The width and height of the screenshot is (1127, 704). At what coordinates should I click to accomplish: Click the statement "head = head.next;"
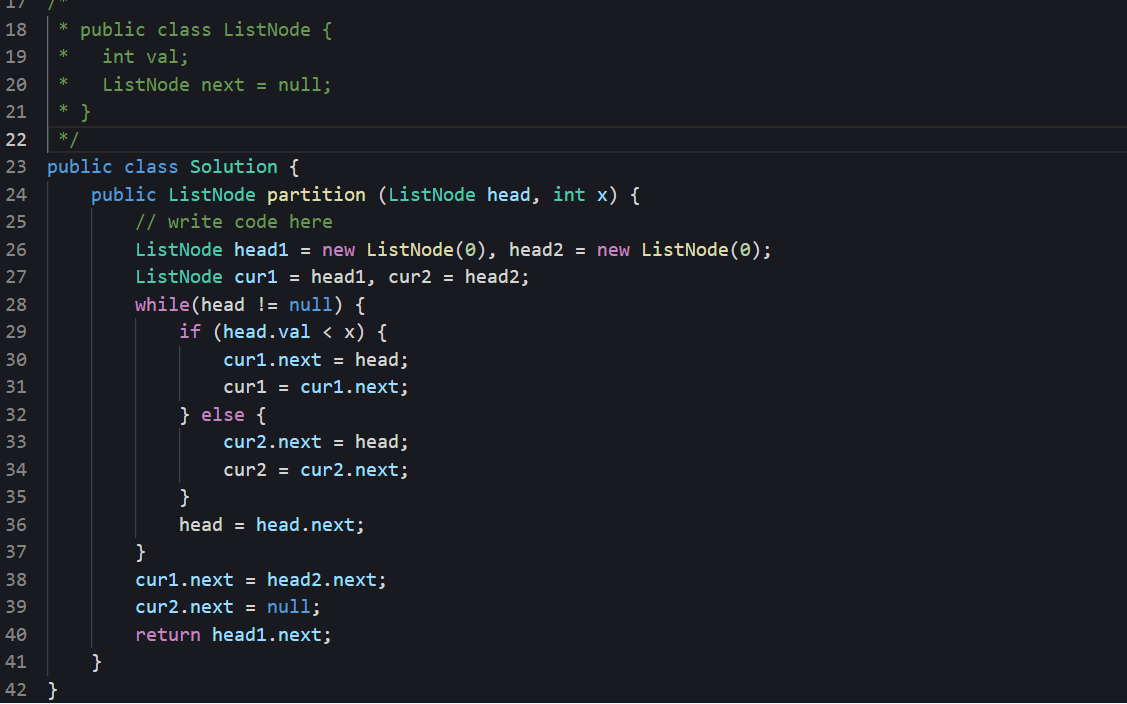pyautogui.click(x=272, y=525)
